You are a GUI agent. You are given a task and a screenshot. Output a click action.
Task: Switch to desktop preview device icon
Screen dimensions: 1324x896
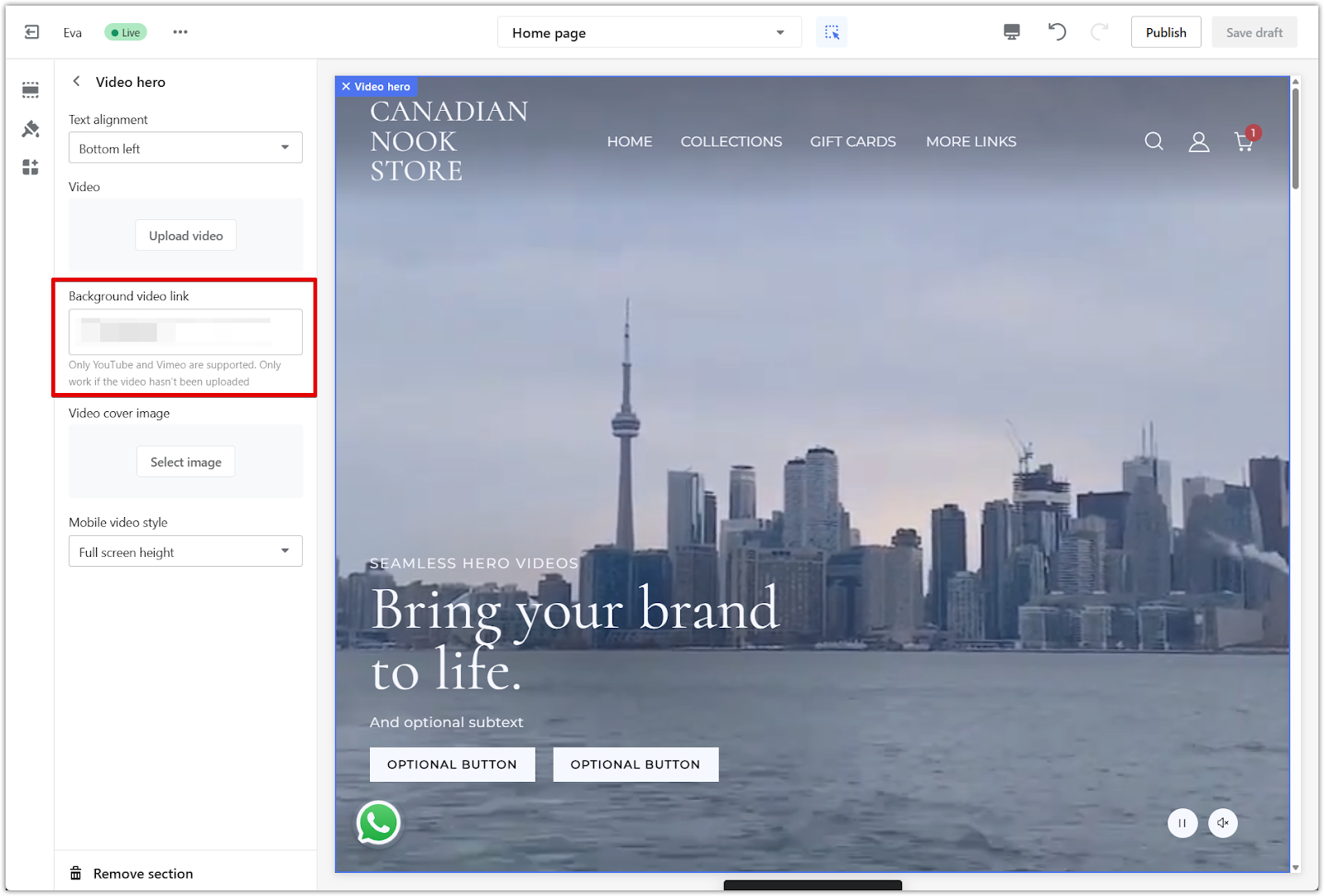pos(1011,32)
